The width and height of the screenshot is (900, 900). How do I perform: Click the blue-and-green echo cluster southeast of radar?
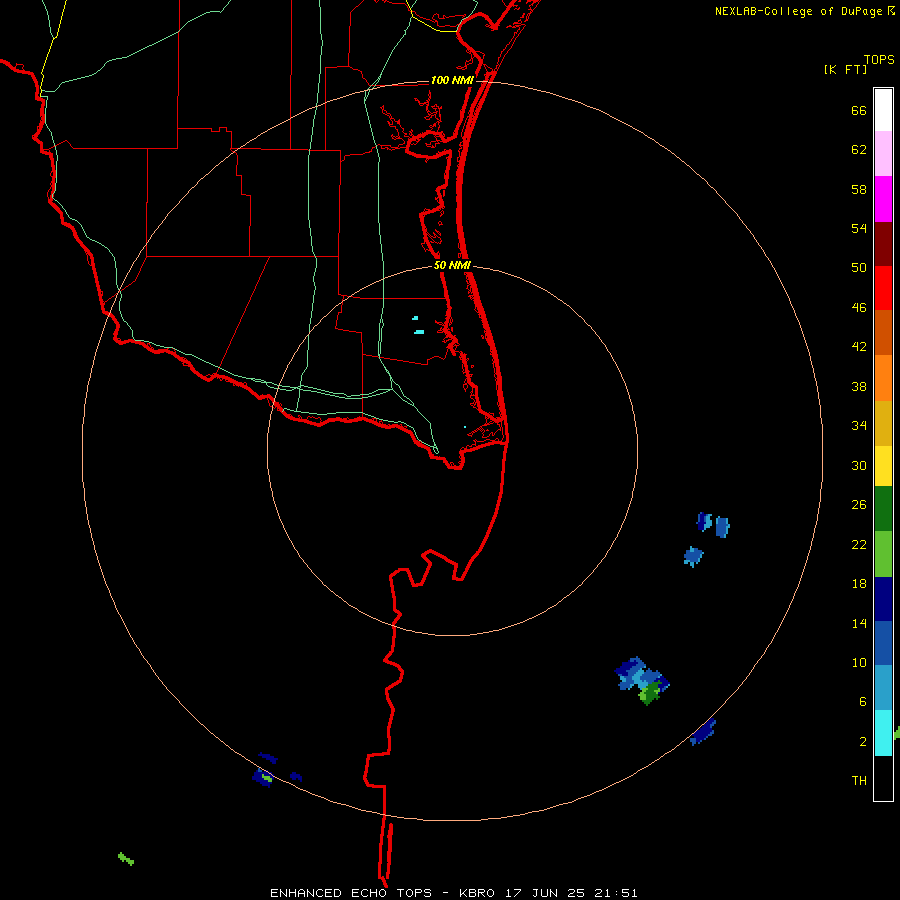tap(642, 681)
